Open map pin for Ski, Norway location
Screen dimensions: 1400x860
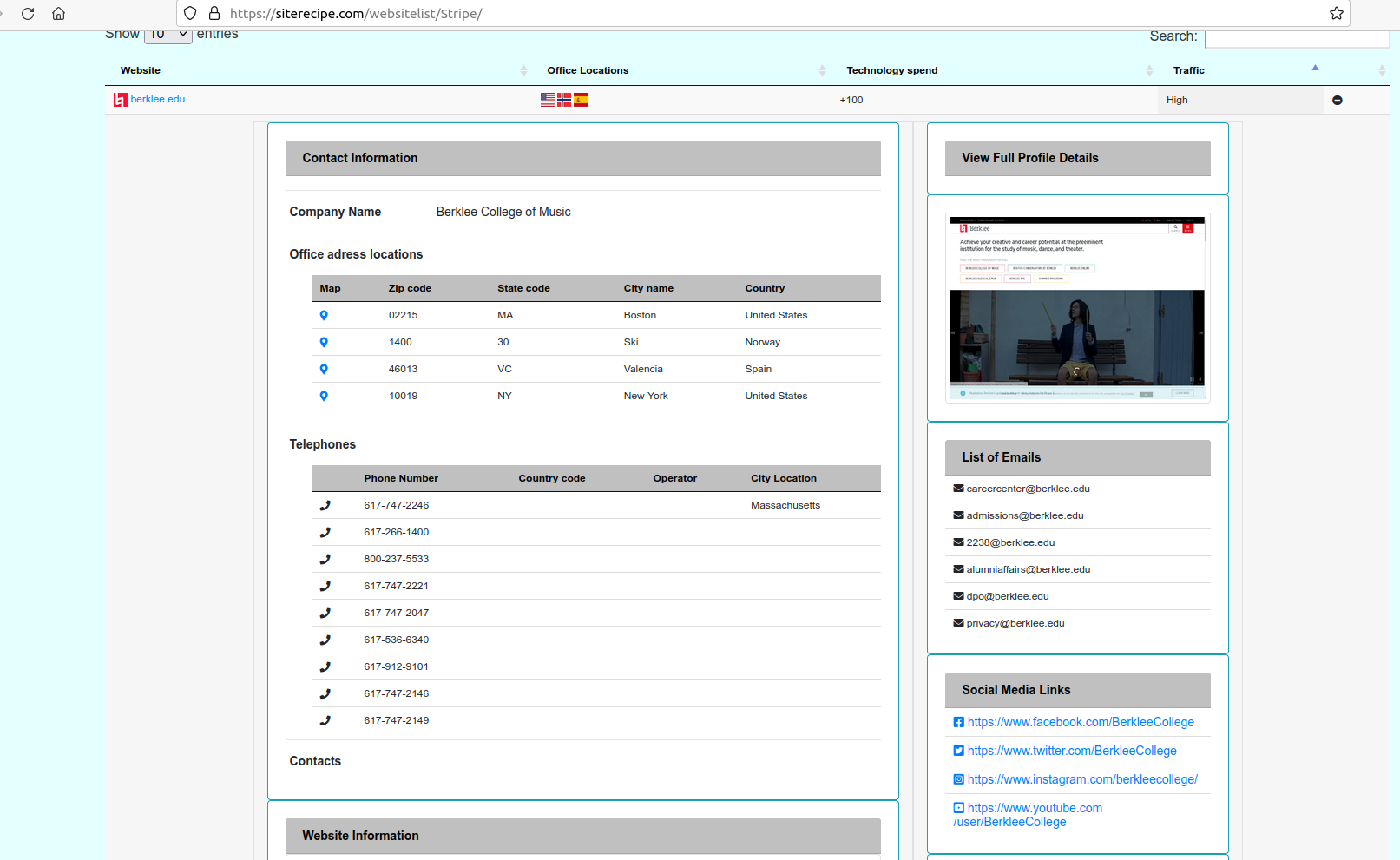pos(324,343)
